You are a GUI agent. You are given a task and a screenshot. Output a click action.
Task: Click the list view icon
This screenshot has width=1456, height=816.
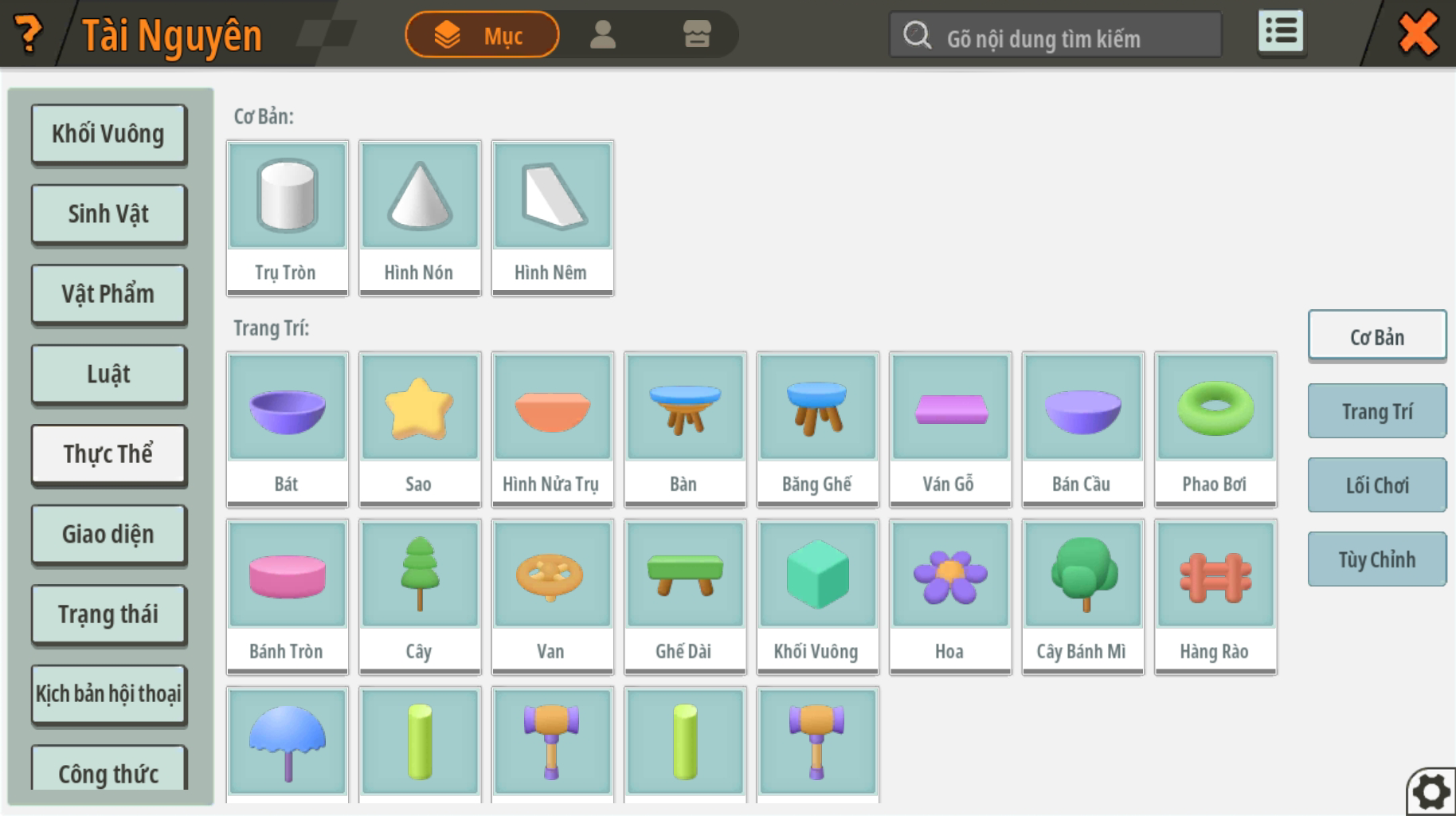tap(1280, 33)
